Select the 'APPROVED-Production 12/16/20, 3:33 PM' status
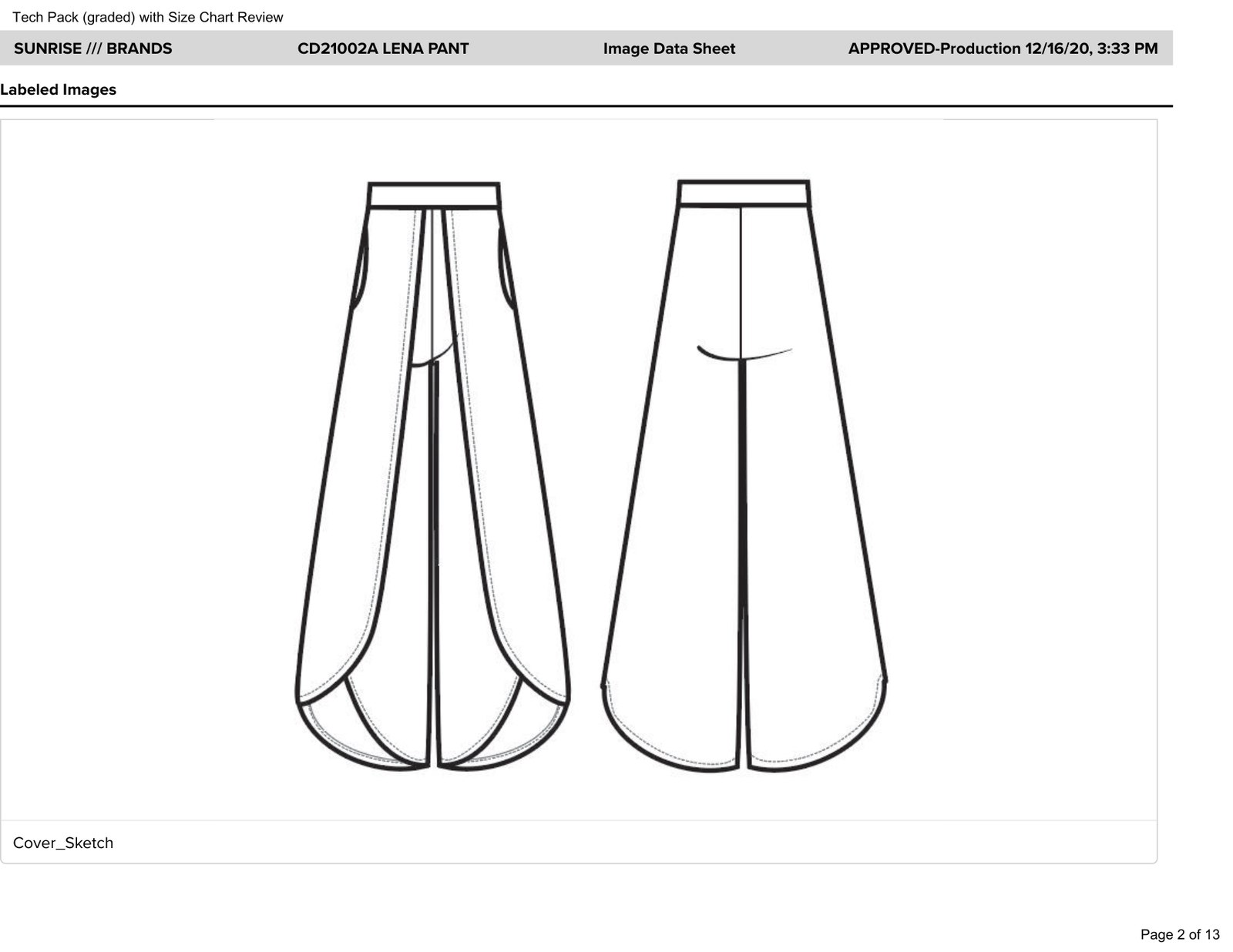This screenshot has height=952, width=1233. click(x=1003, y=49)
